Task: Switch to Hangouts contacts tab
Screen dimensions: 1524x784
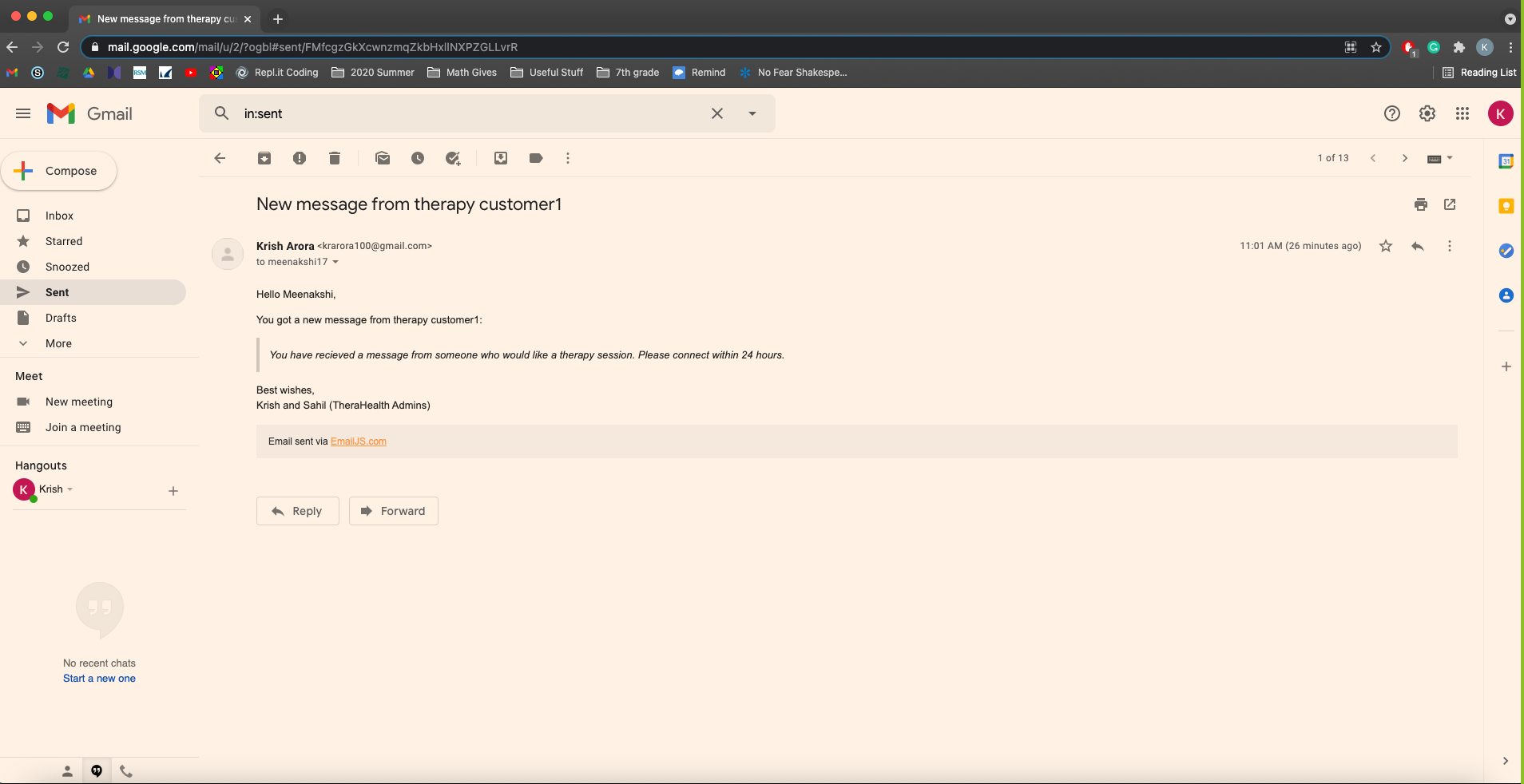Action: tap(67, 771)
